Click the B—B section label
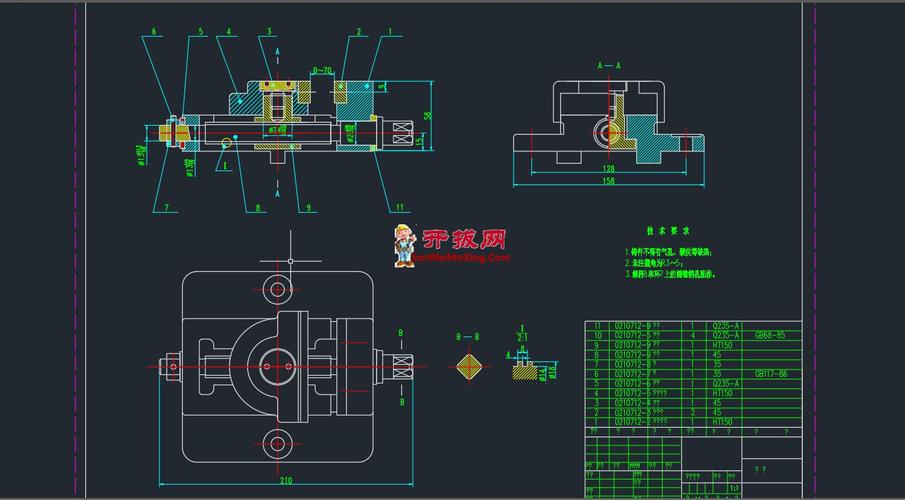The height and width of the screenshot is (500, 905). click(x=468, y=337)
